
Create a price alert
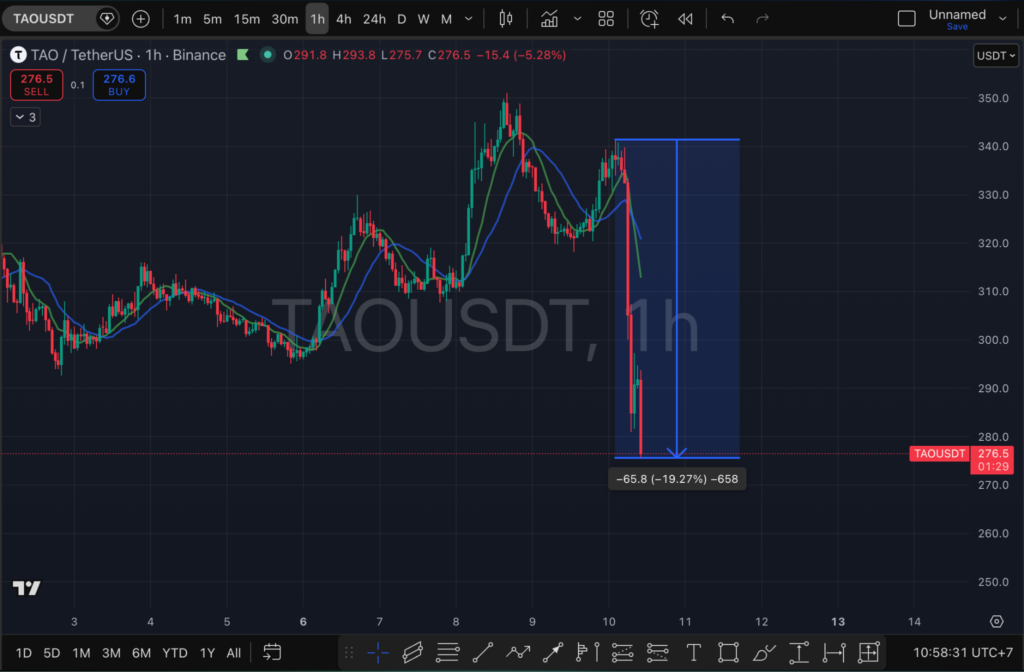(649, 19)
